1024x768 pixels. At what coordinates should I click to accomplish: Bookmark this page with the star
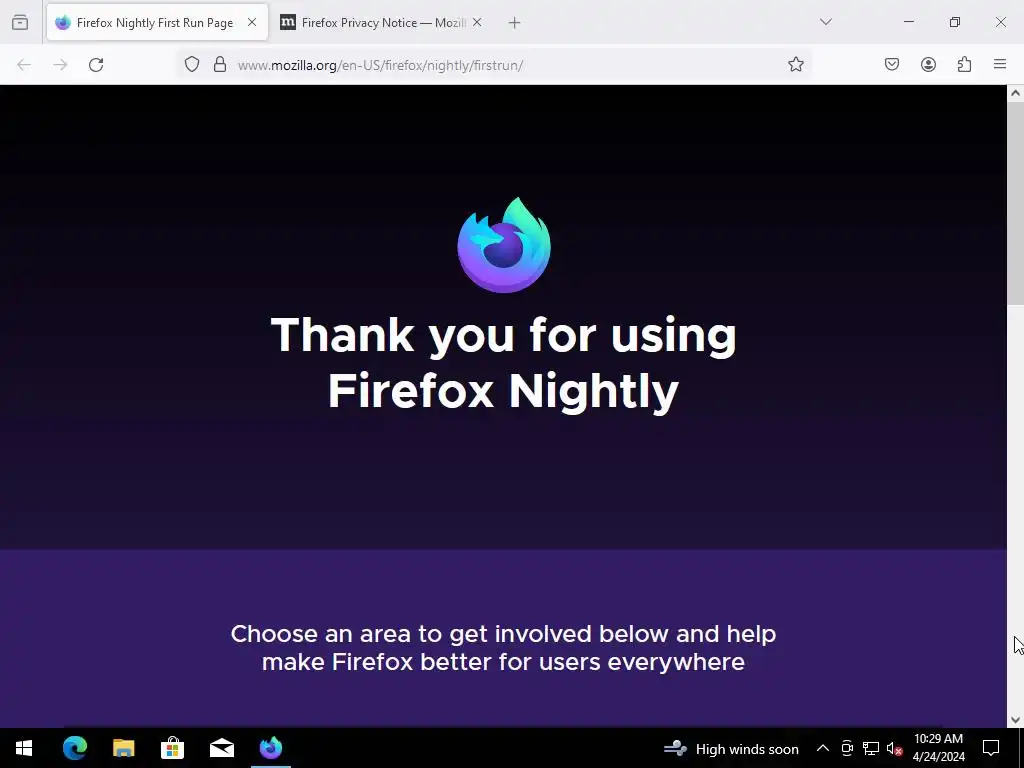tap(795, 64)
